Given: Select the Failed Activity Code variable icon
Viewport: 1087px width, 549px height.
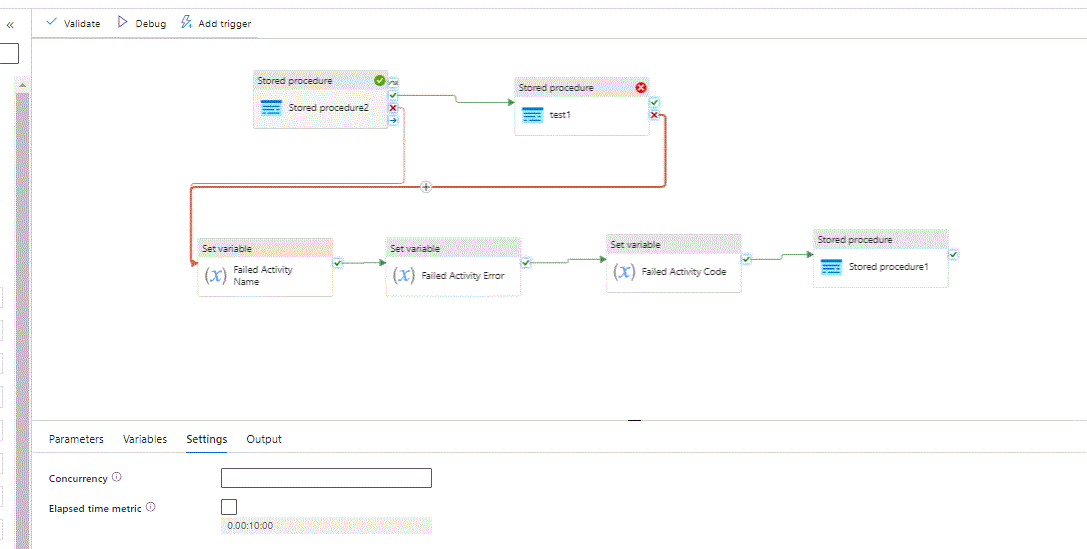Looking at the screenshot, I should click(624, 271).
